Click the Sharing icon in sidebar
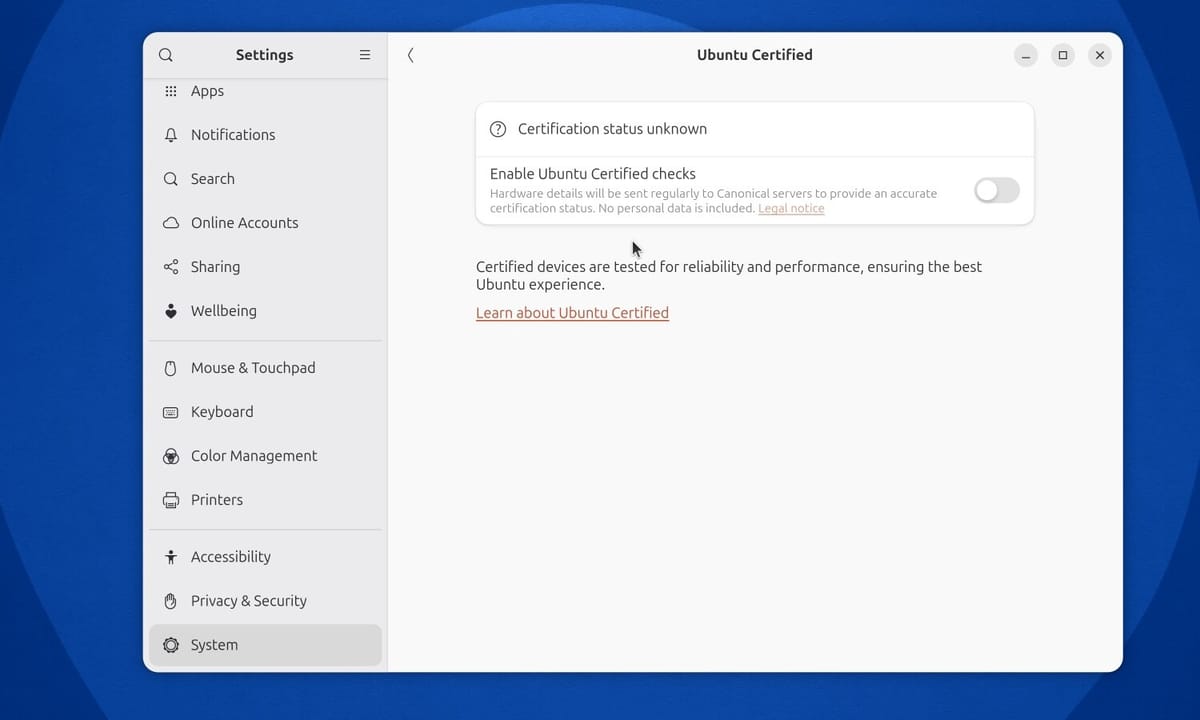Viewport: 1200px width, 720px height. coord(171,267)
